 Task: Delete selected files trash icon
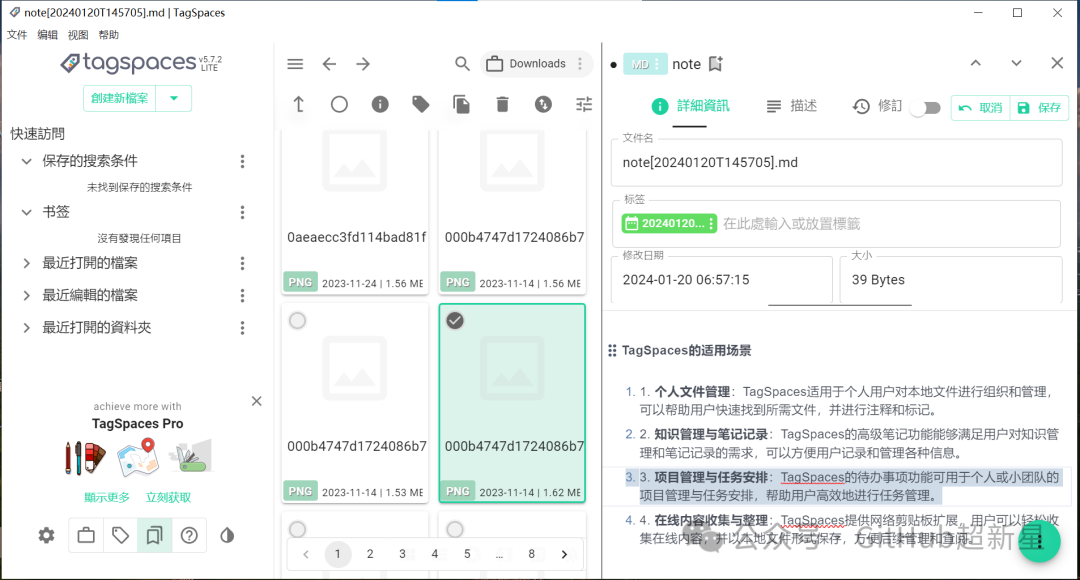point(502,104)
